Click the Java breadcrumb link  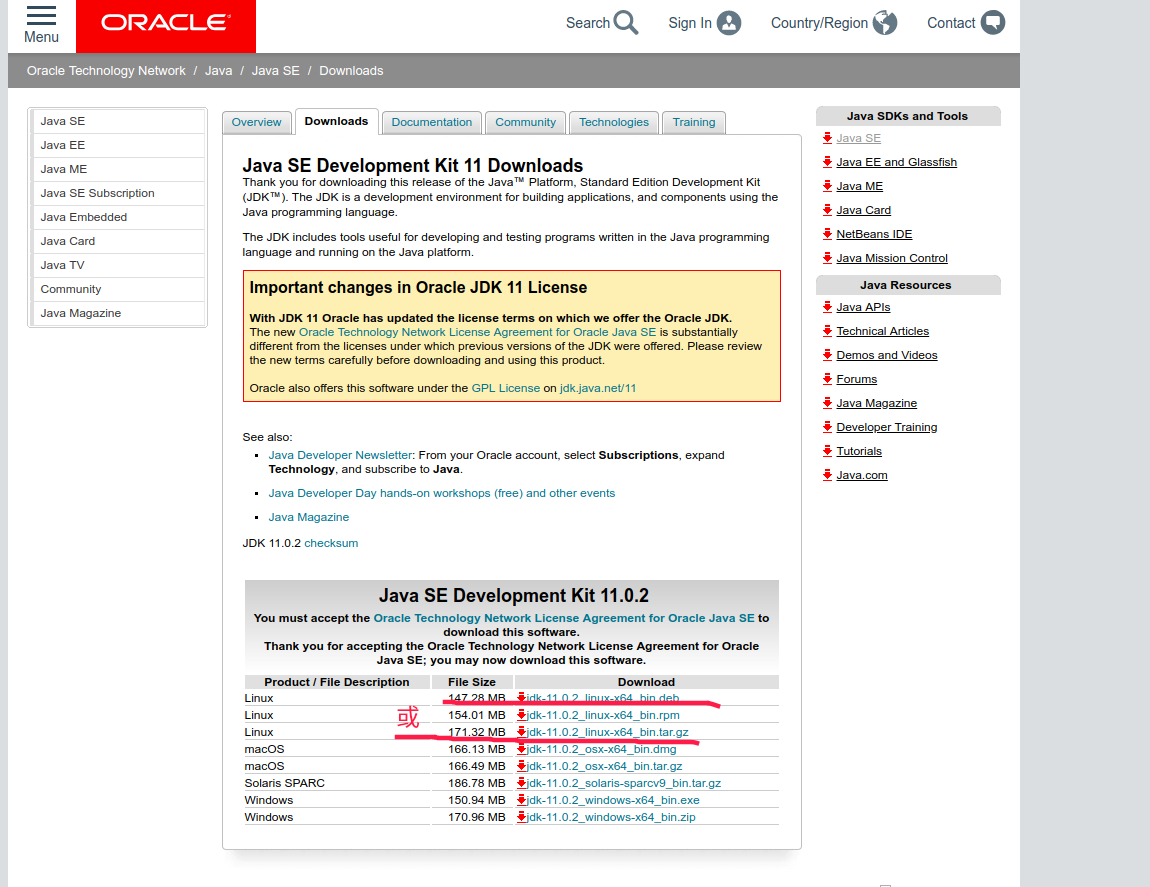pos(219,70)
